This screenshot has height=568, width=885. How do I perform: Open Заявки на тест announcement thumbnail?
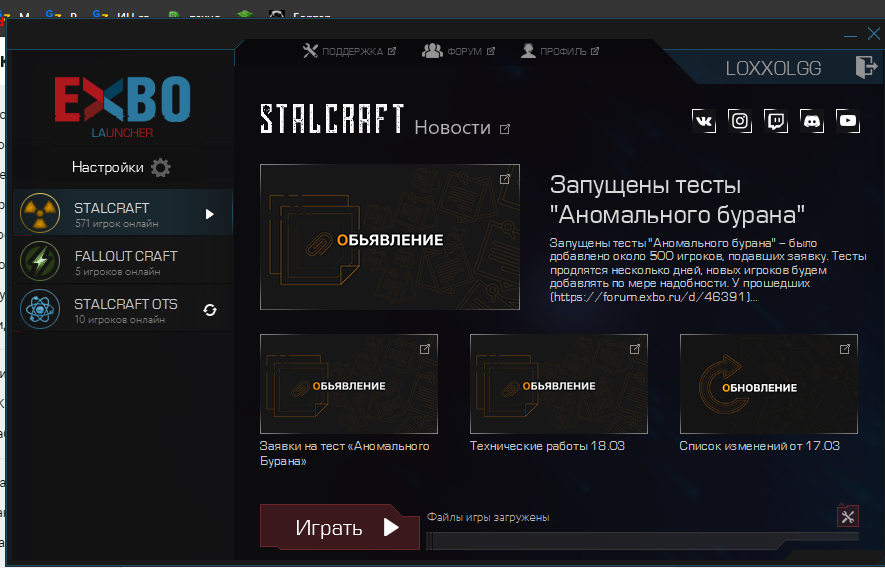click(349, 384)
